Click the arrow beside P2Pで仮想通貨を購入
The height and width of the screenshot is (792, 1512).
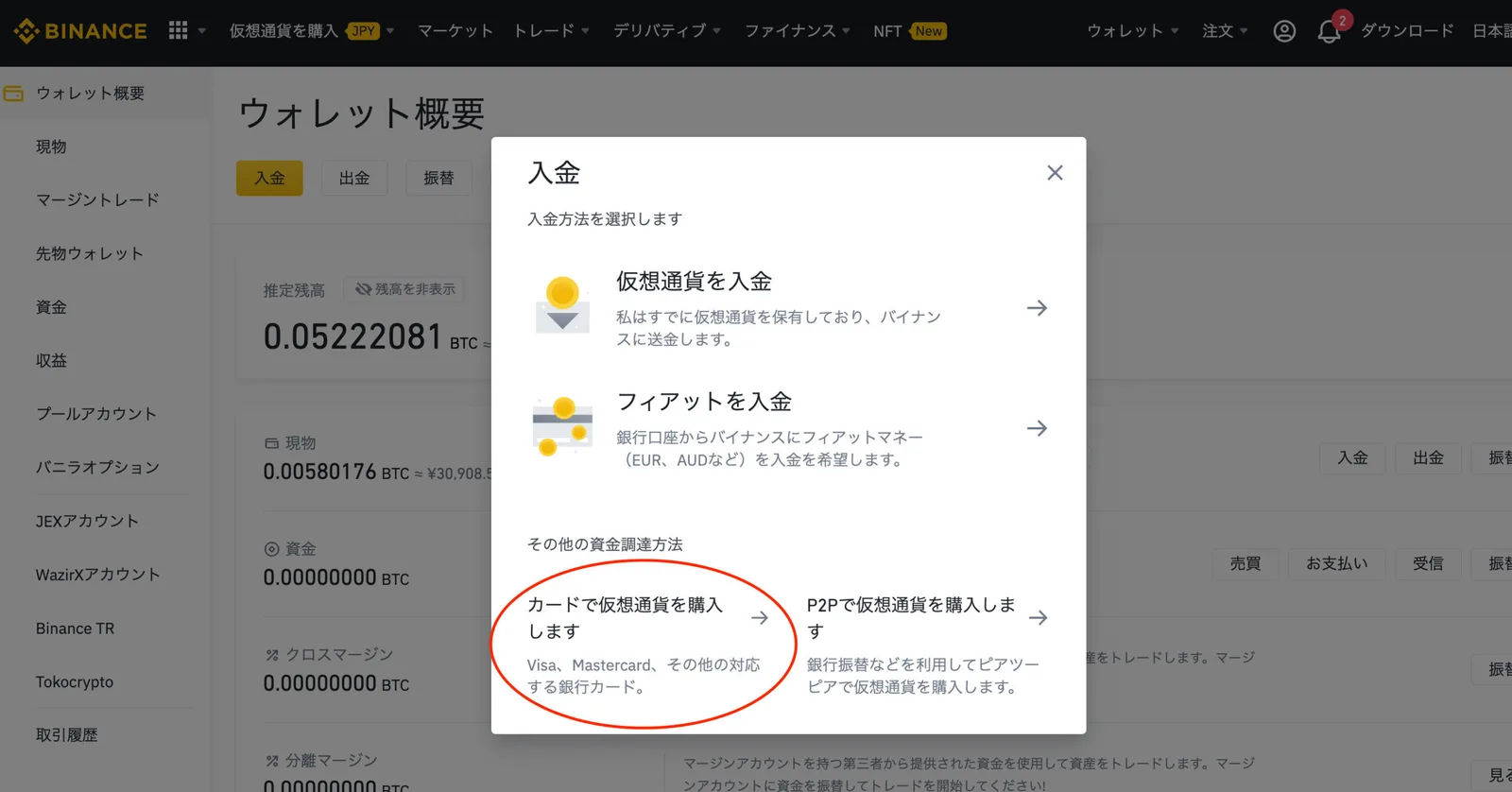(x=1039, y=618)
